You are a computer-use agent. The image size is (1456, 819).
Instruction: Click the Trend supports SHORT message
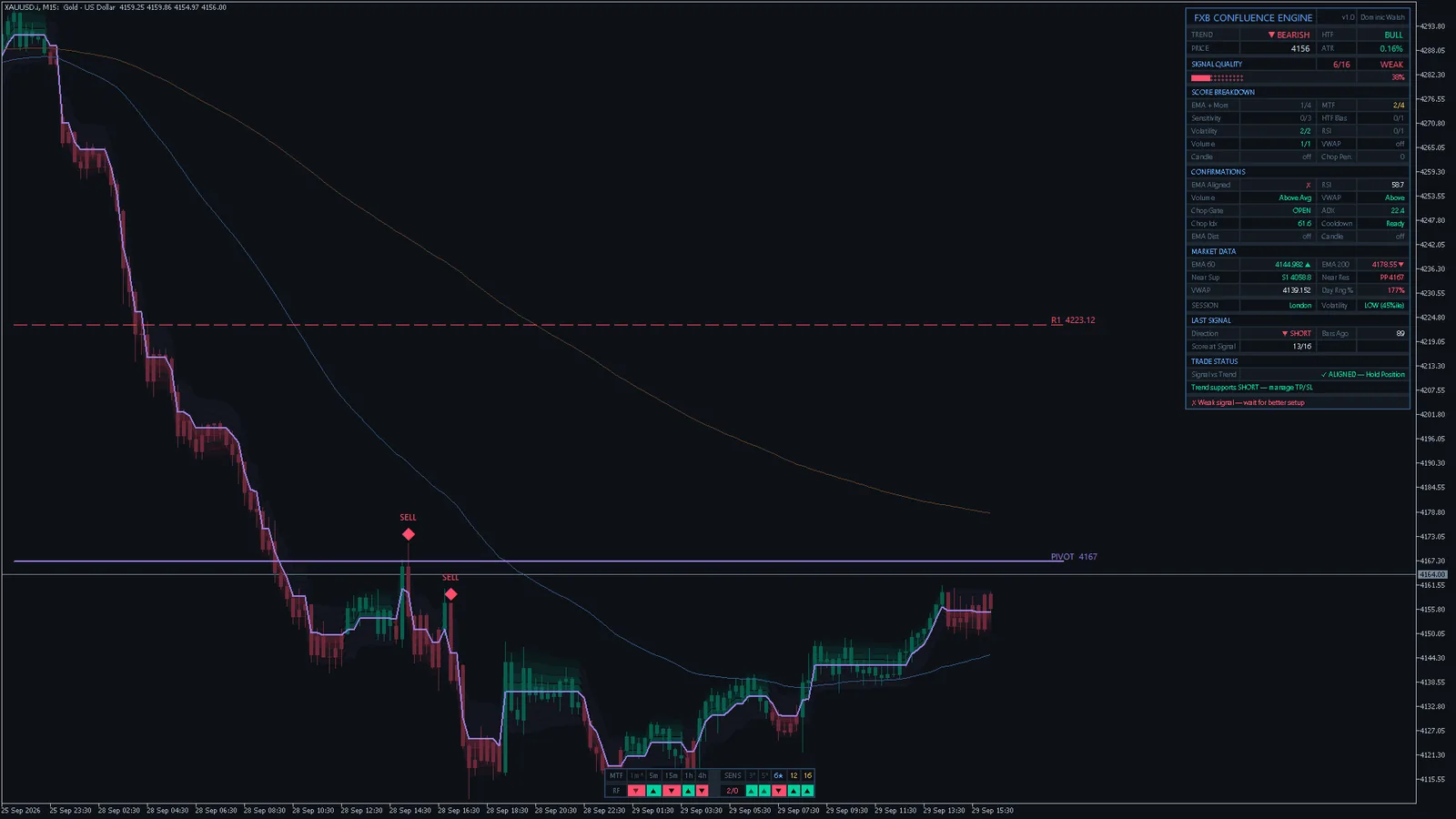tap(1251, 388)
